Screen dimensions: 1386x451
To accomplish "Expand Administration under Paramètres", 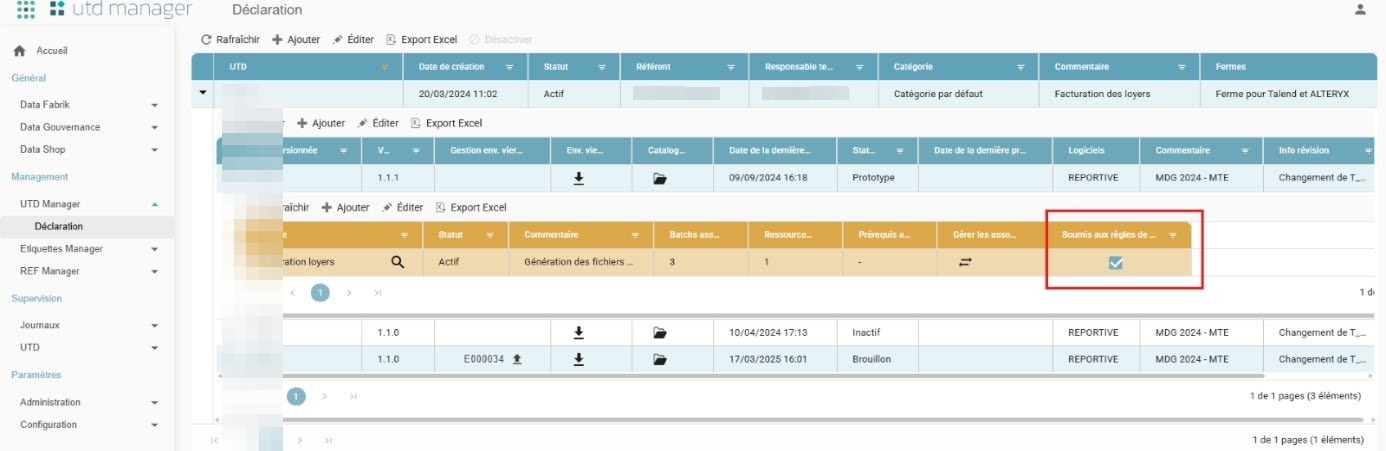I will [x=155, y=402].
